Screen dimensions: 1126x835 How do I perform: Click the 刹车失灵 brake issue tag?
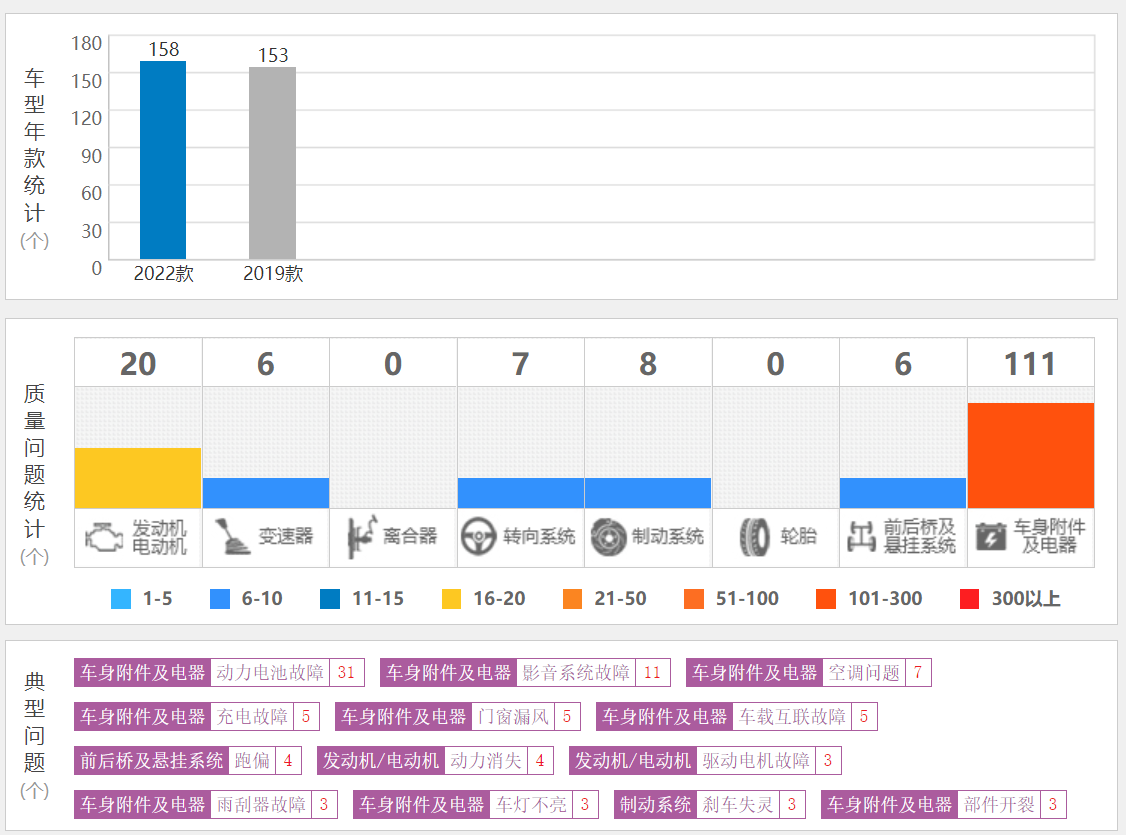pos(739,805)
